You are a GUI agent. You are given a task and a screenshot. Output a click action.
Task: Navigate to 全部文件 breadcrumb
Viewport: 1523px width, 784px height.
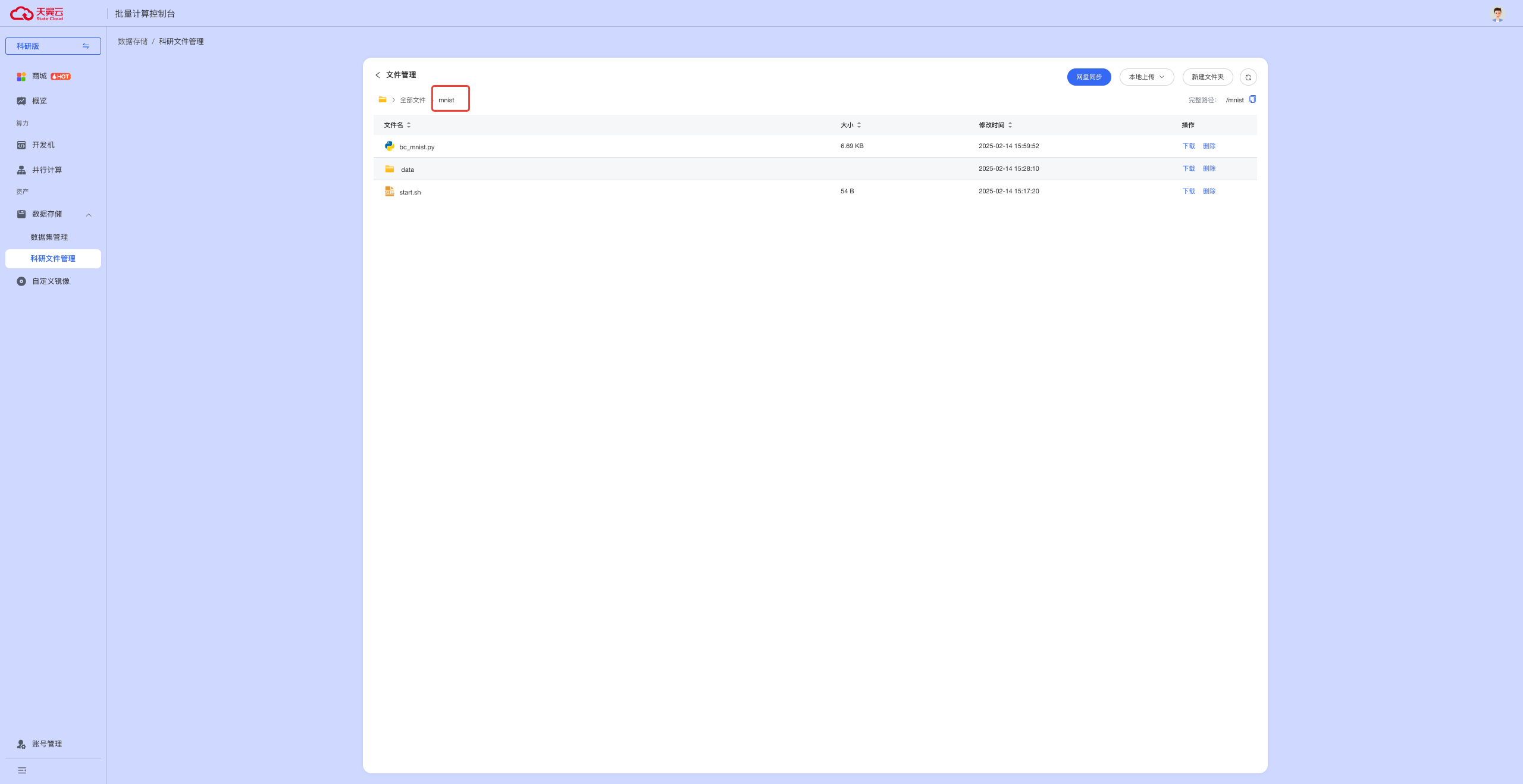point(412,100)
